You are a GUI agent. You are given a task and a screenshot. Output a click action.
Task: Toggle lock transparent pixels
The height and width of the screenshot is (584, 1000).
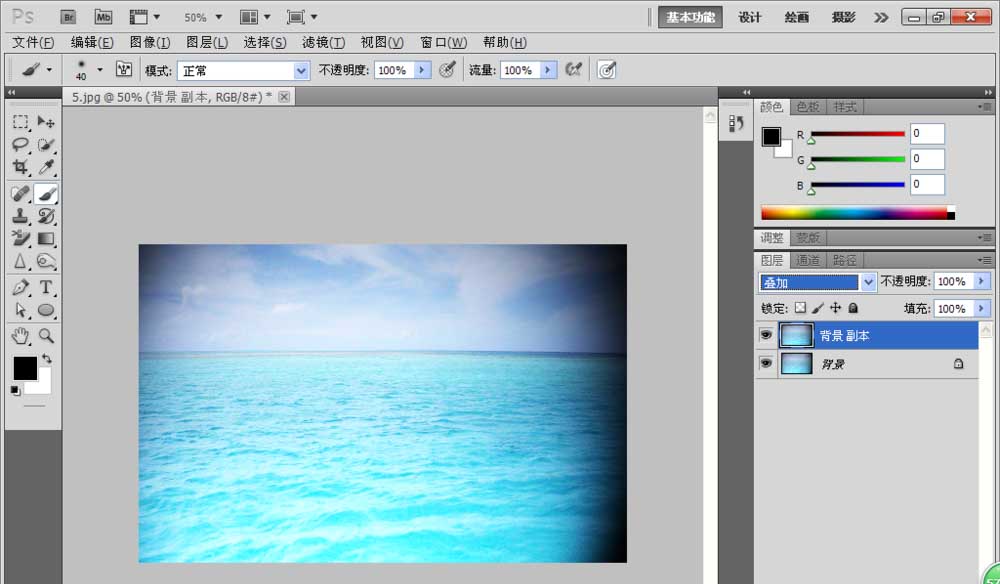(x=800, y=308)
